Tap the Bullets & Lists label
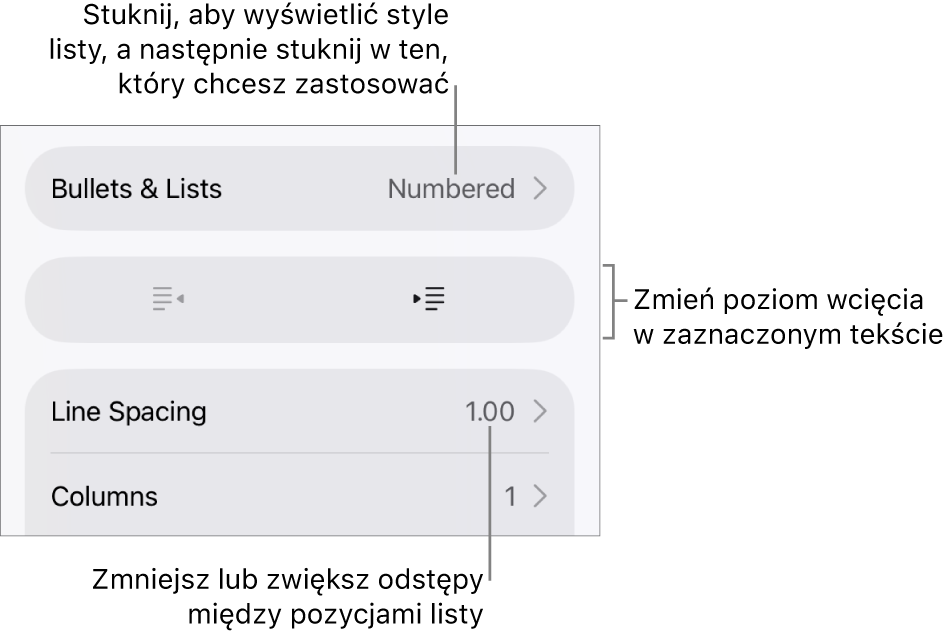This screenshot has width=951, height=633. tap(136, 189)
